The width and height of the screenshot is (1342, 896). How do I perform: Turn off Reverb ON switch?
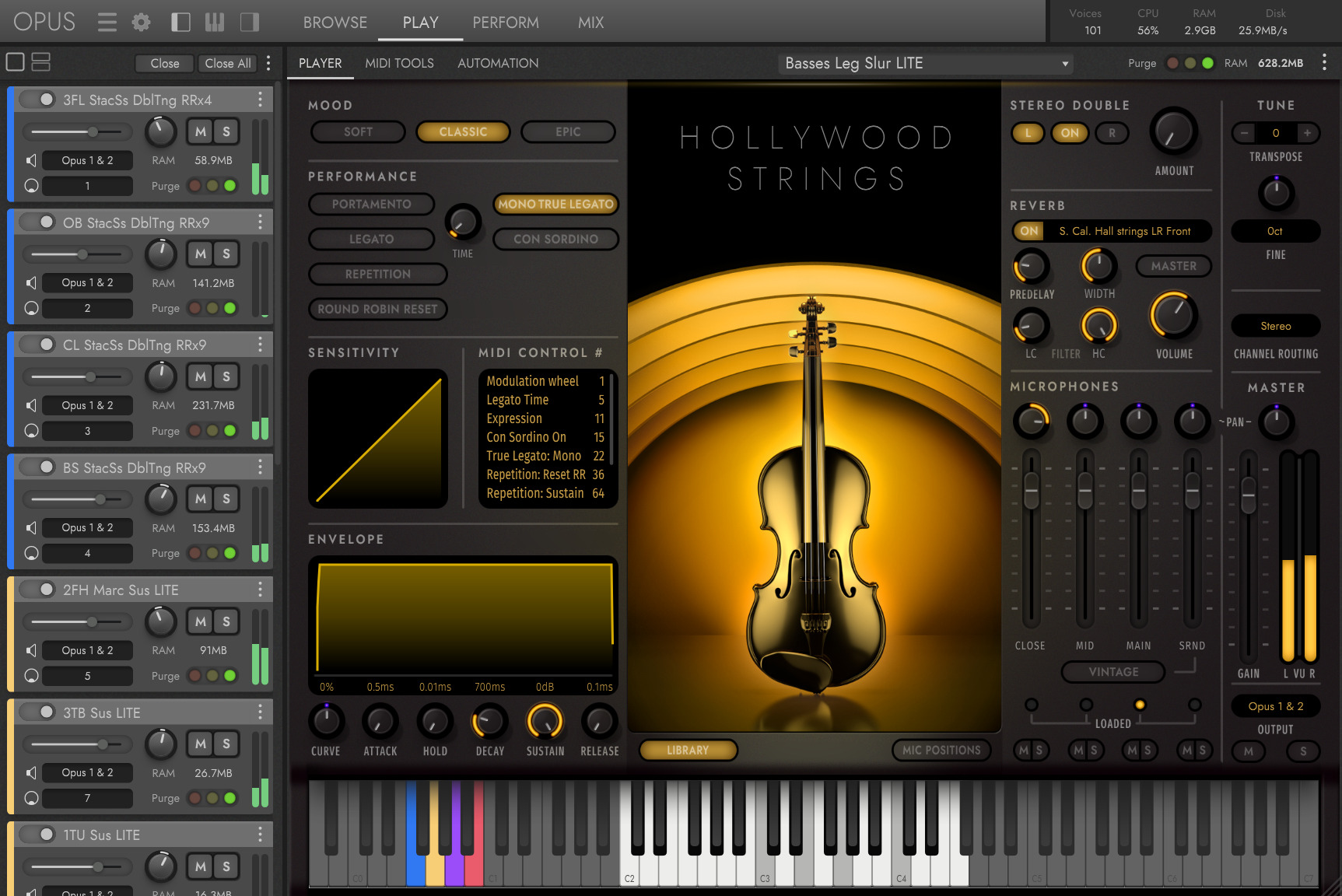point(1029,231)
